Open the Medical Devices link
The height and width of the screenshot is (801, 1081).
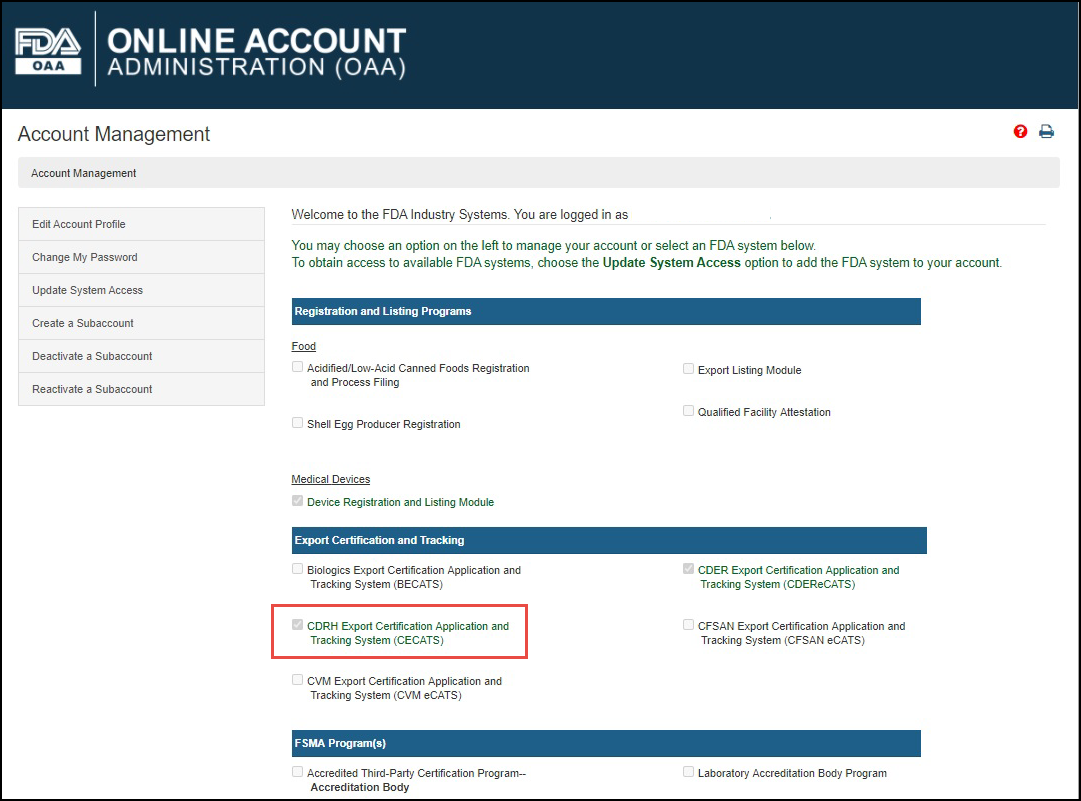[x=330, y=479]
